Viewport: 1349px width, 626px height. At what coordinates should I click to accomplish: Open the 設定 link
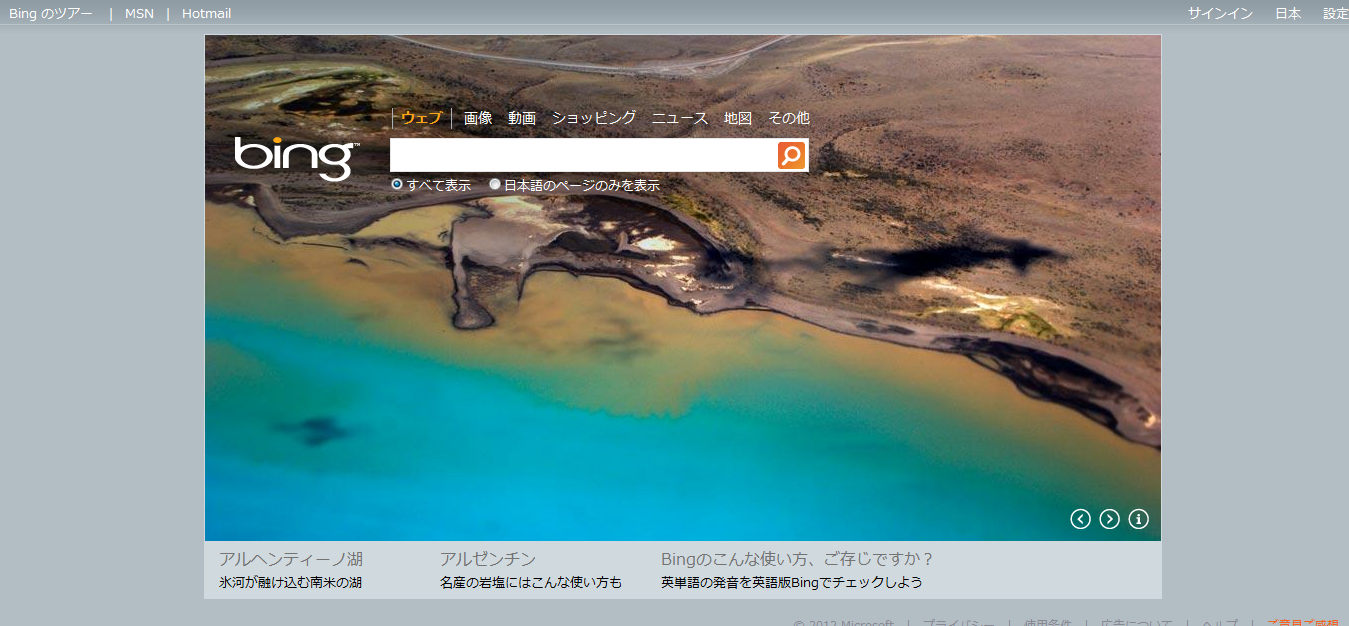[1335, 13]
